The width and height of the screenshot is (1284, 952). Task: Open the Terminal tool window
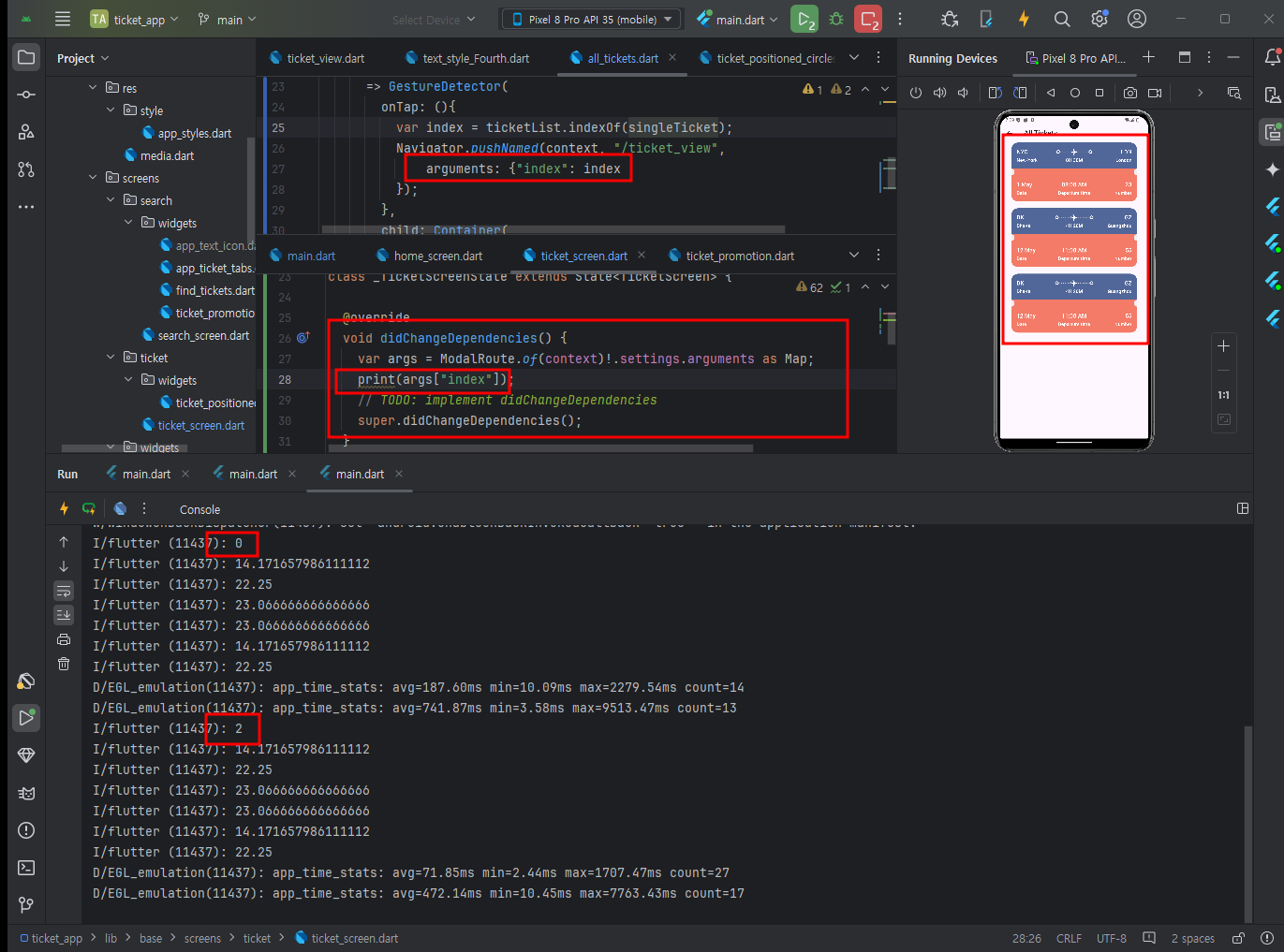(26, 868)
